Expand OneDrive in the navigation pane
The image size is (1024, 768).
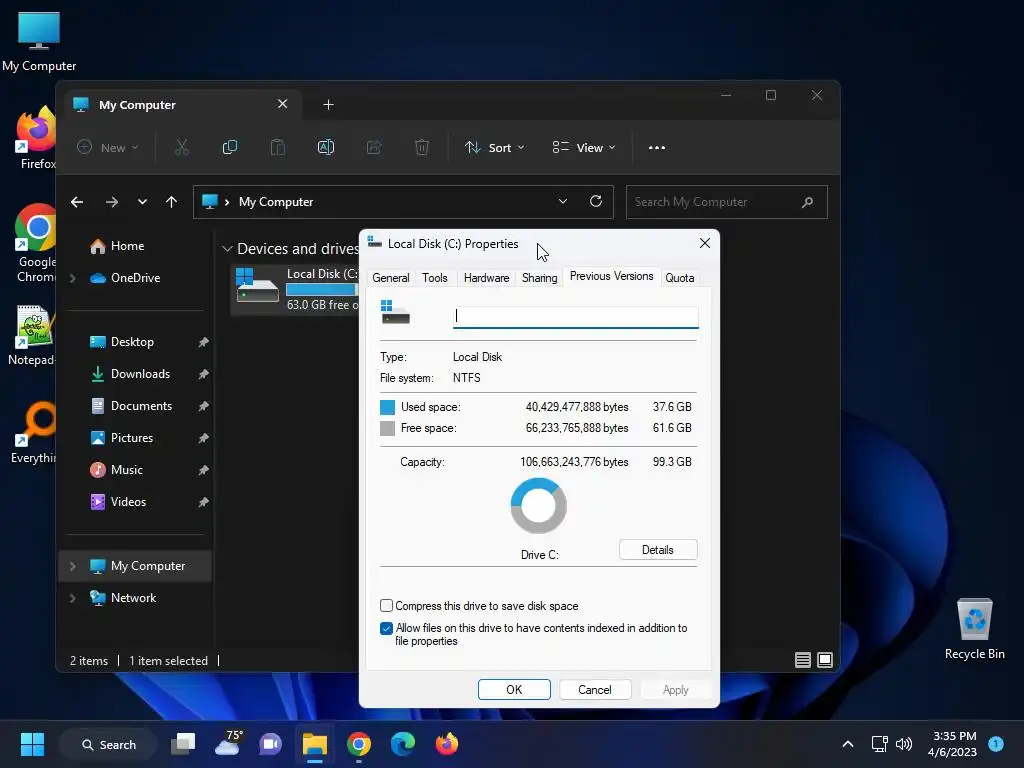pos(72,278)
